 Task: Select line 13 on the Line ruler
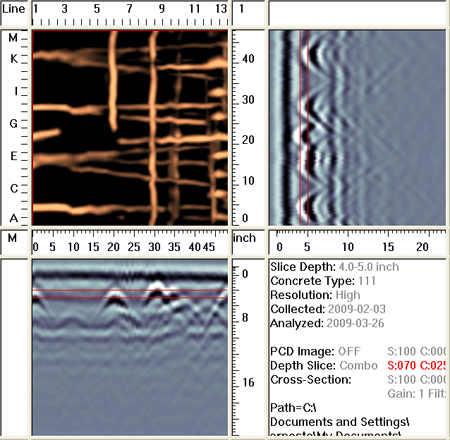[221, 9]
